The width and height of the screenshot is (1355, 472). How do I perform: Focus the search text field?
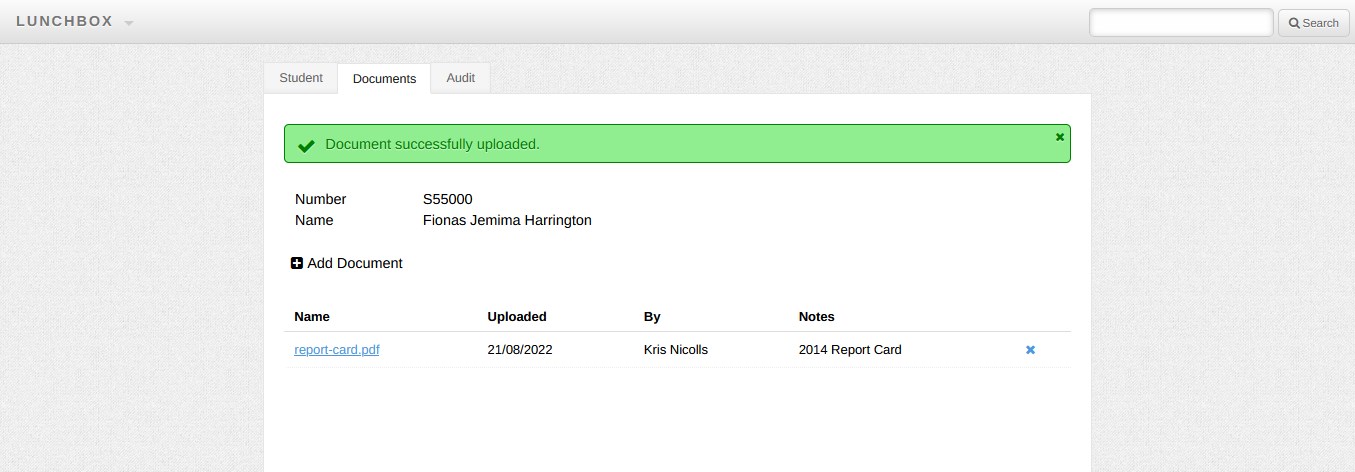[x=1180, y=22]
